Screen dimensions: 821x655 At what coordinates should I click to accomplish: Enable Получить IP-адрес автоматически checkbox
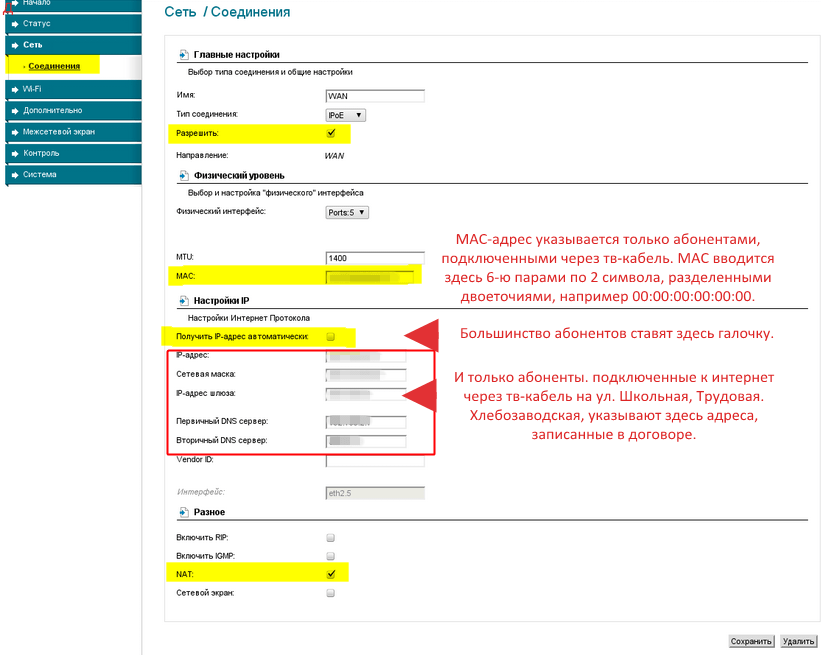pos(331,337)
